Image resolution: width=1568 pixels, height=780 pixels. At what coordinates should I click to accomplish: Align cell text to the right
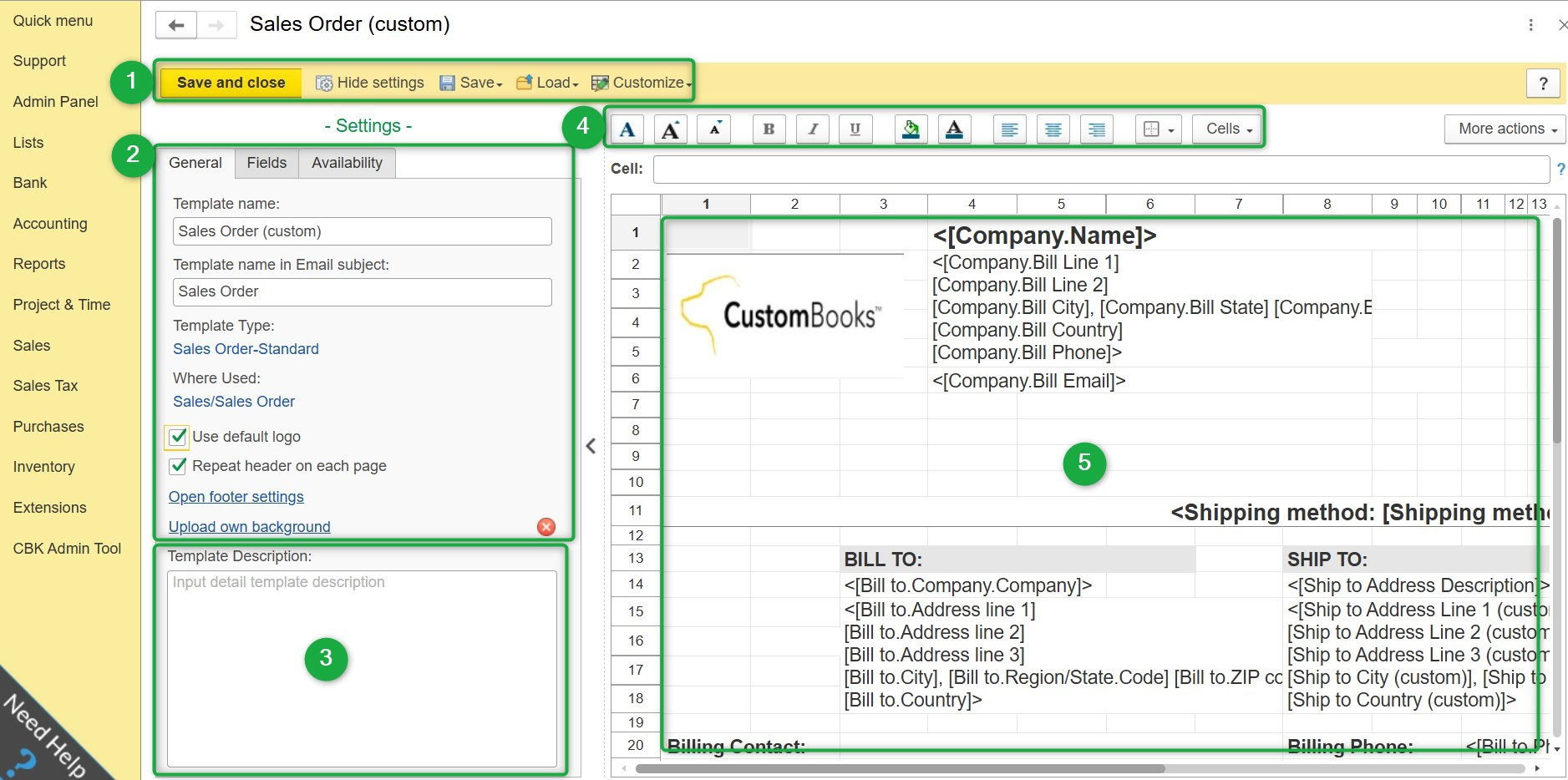click(x=1096, y=129)
